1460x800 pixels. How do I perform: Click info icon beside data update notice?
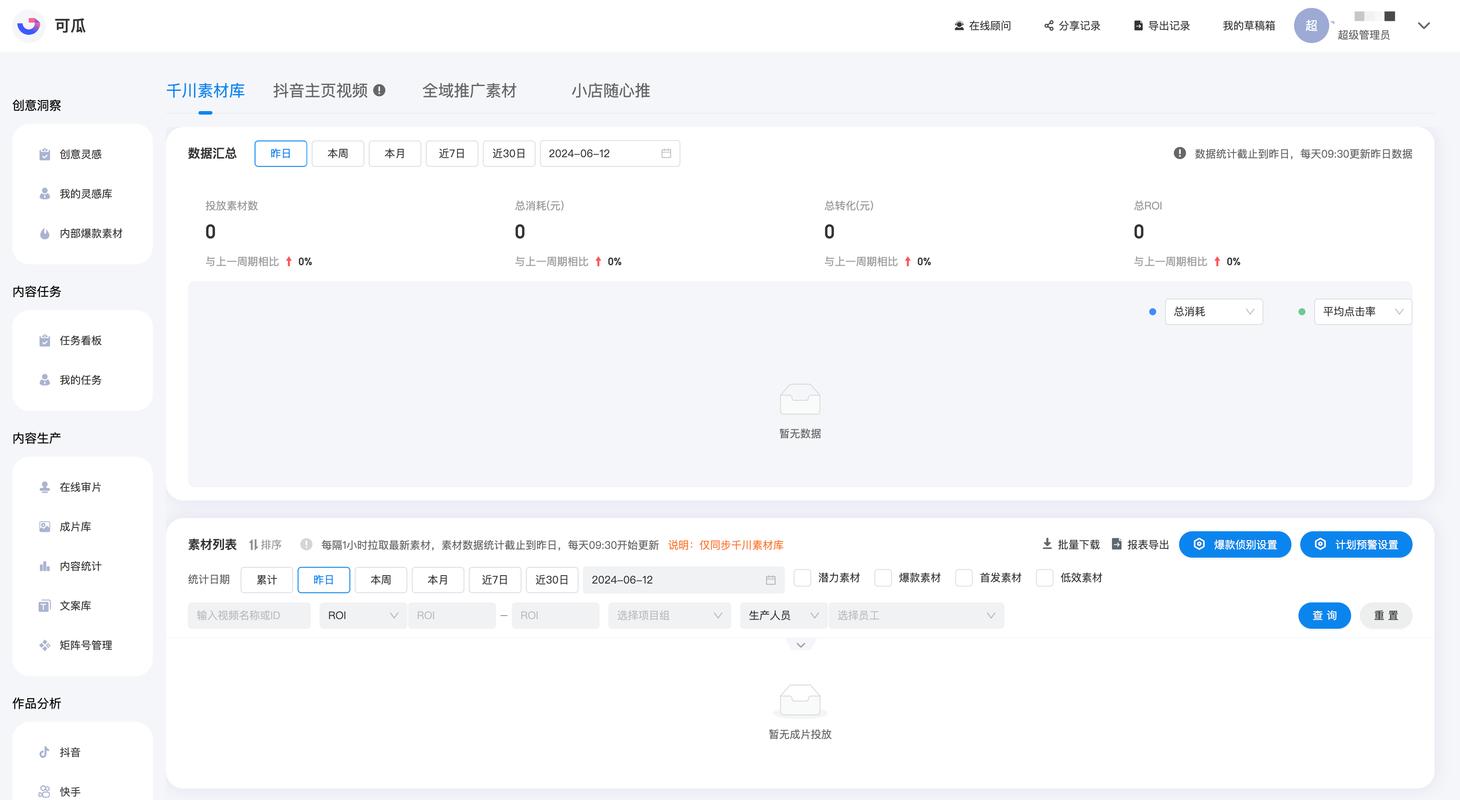(1180, 154)
